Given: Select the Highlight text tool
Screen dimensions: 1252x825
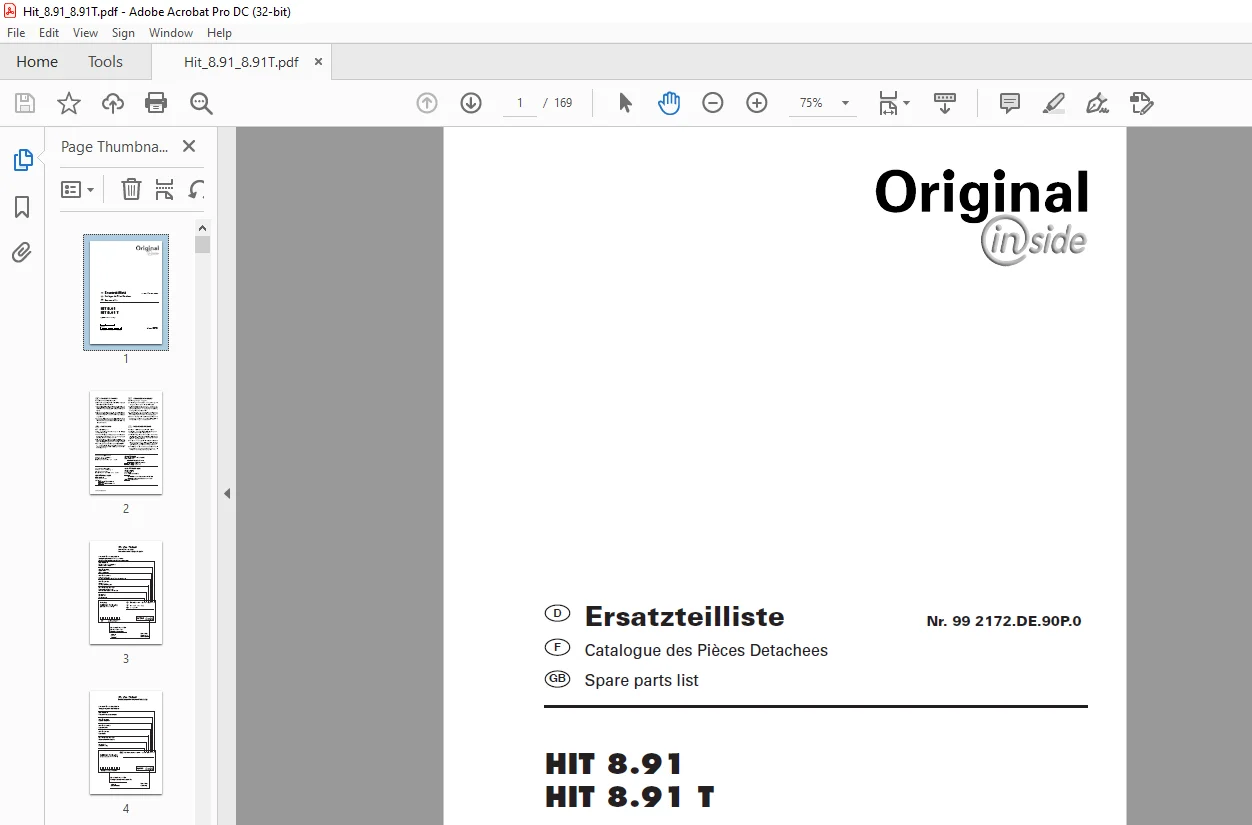Looking at the screenshot, I should tap(1054, 103).
